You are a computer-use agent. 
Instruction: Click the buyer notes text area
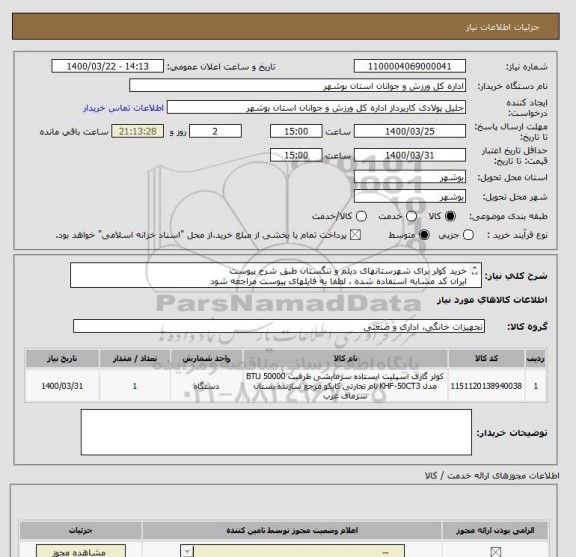276,432
